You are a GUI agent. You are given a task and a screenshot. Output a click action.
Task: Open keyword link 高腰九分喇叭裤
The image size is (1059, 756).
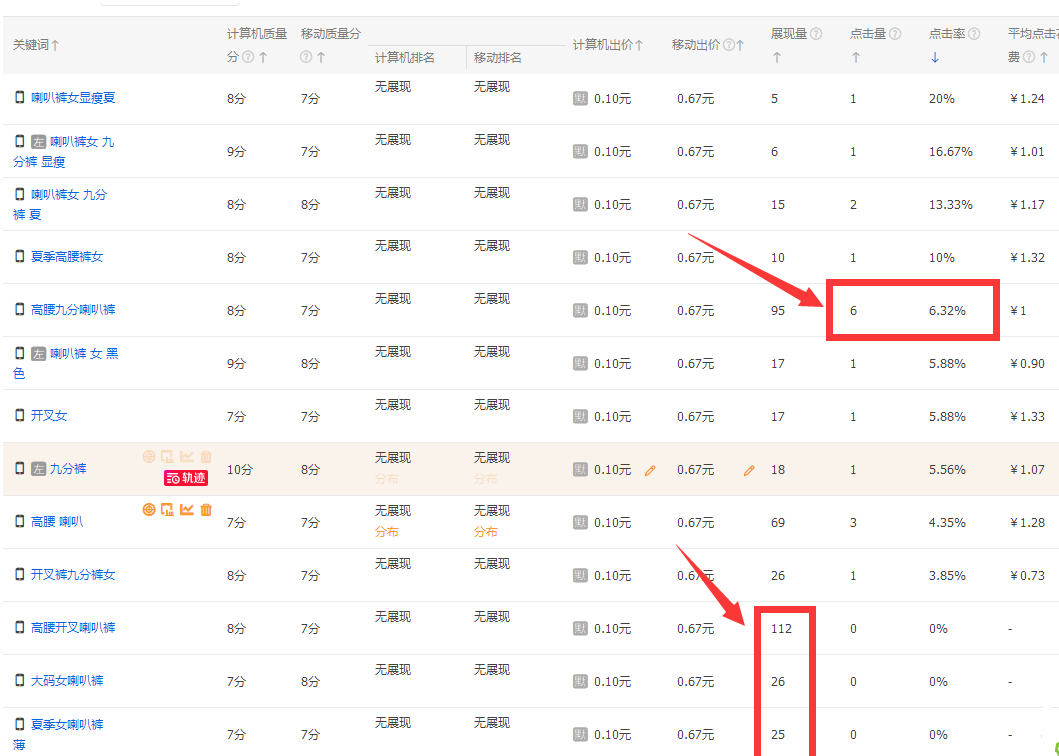73,310
